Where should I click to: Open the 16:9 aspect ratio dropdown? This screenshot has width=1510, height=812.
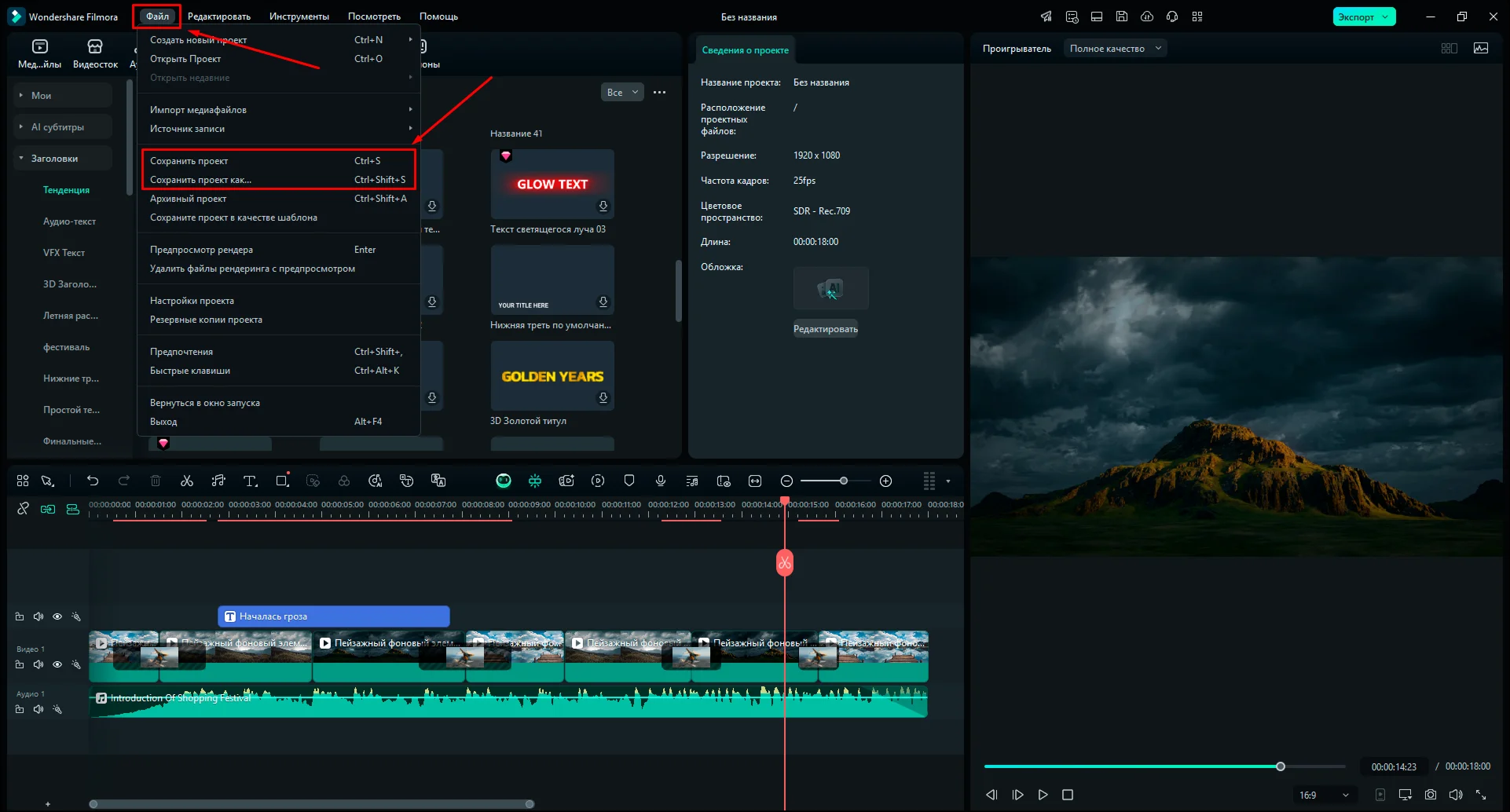click(1327, 795)
